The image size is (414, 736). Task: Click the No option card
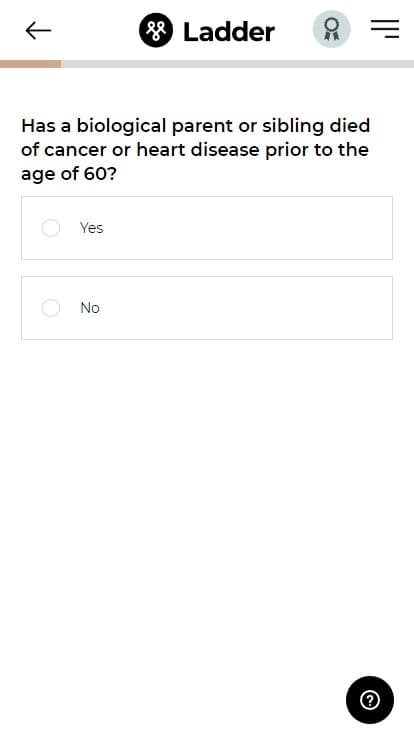[207, 308]
